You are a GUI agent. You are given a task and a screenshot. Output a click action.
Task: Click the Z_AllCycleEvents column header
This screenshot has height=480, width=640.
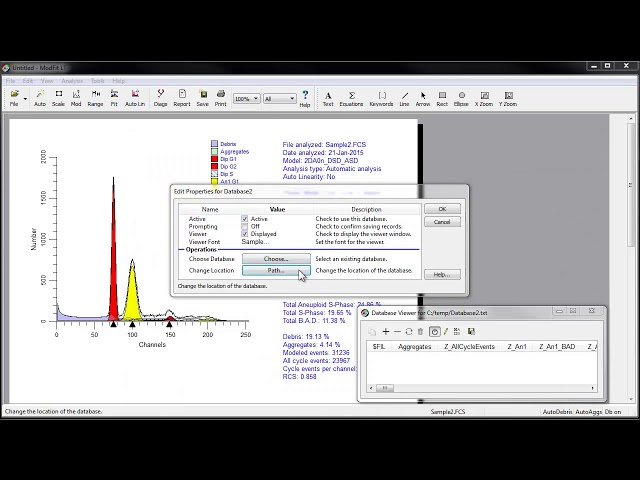coord(469,347)
